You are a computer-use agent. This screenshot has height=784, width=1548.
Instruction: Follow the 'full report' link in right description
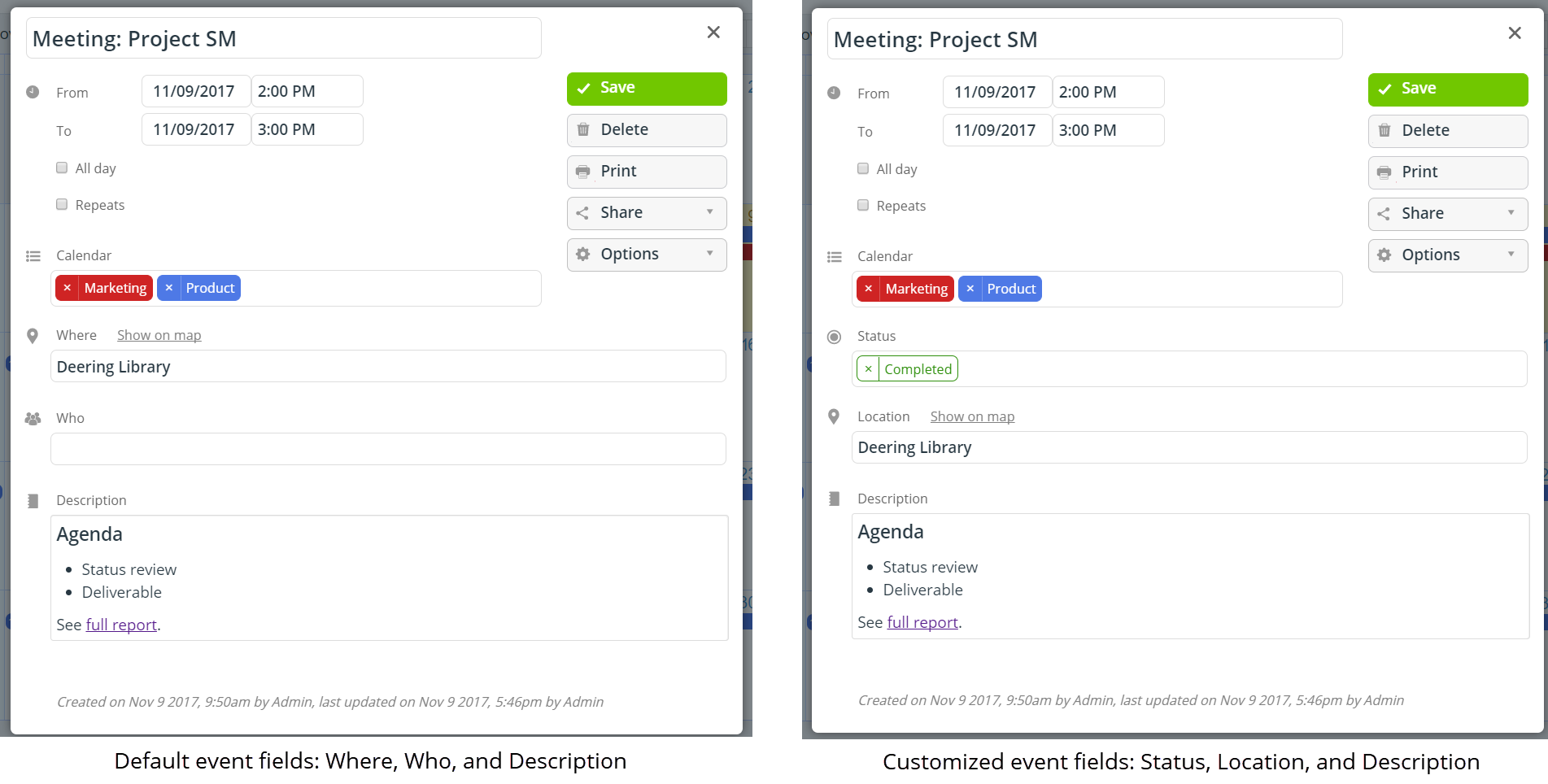click(x=922, y=622)
